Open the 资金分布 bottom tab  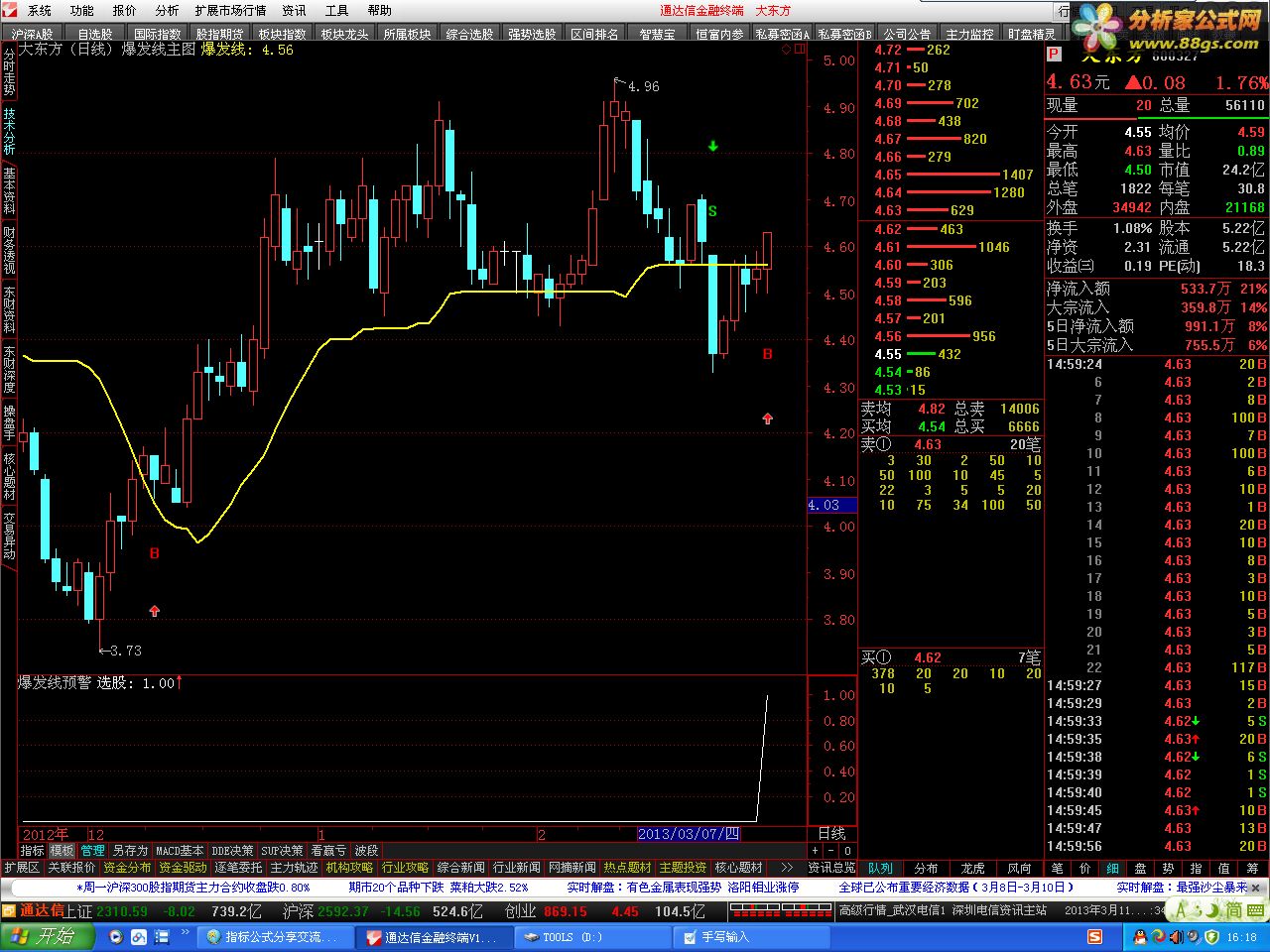[x=127, y=868]
